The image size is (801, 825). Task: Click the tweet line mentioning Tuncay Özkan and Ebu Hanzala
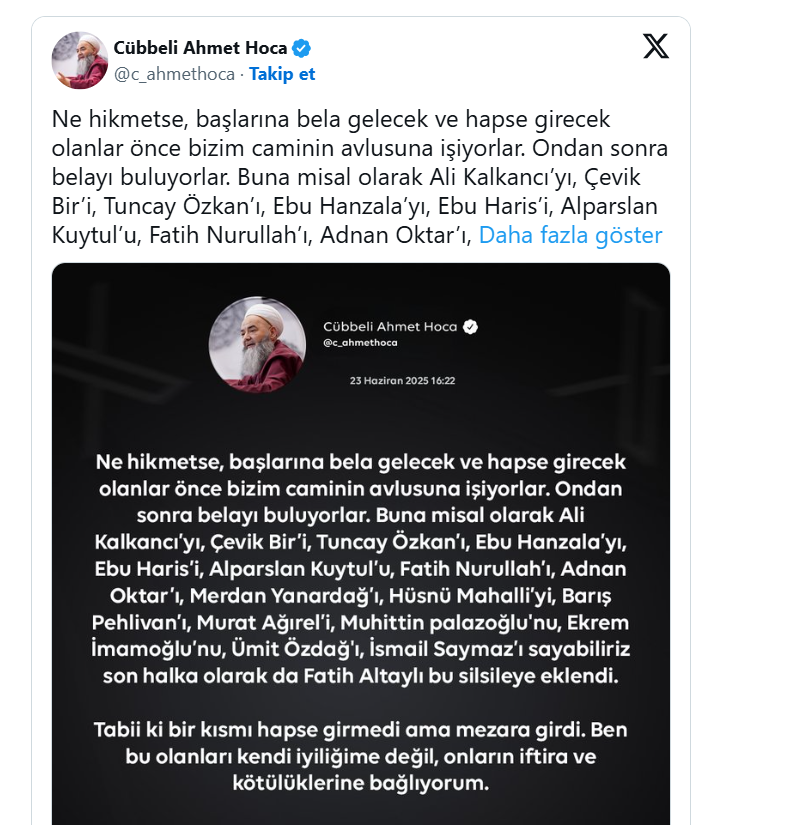[x=355, y=206]
